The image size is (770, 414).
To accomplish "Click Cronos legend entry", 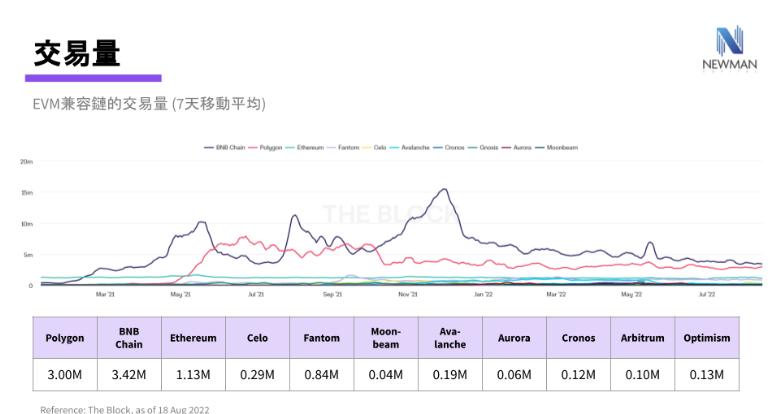I will pyautogui.click(x=455, y=147).
